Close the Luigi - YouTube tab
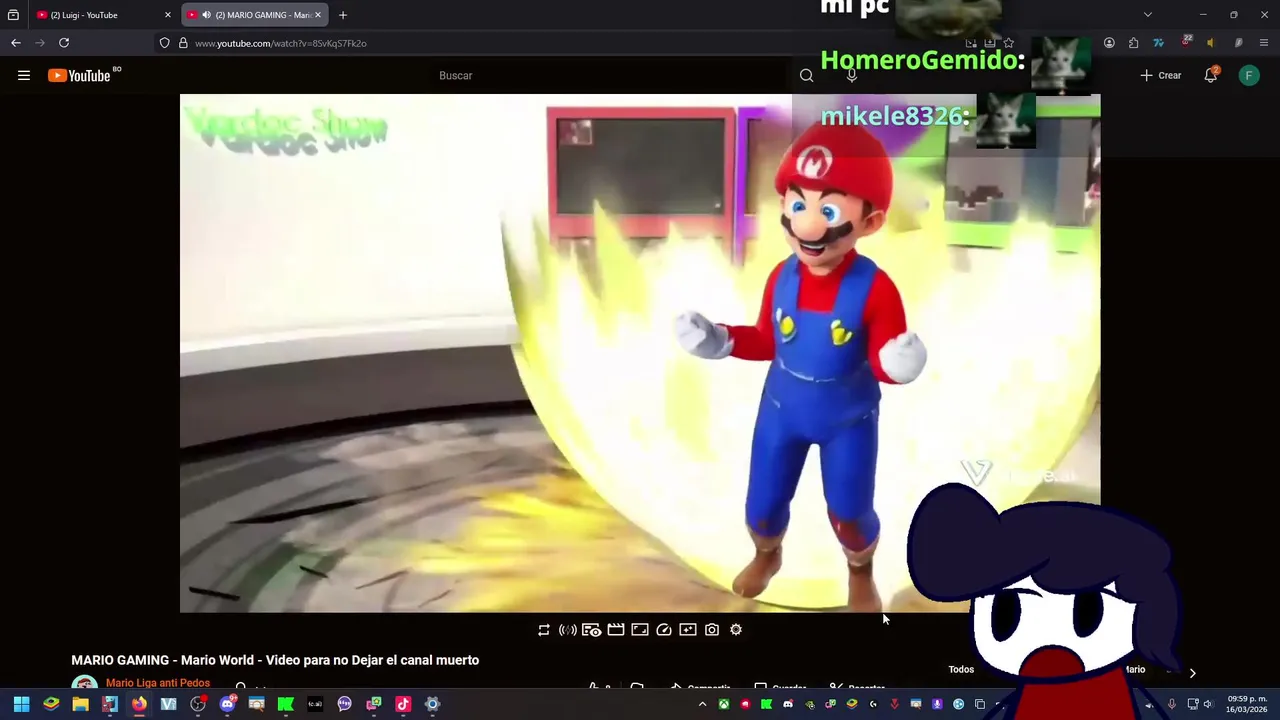The width and height of the screenshot is (1280, 720). point(167,15)
